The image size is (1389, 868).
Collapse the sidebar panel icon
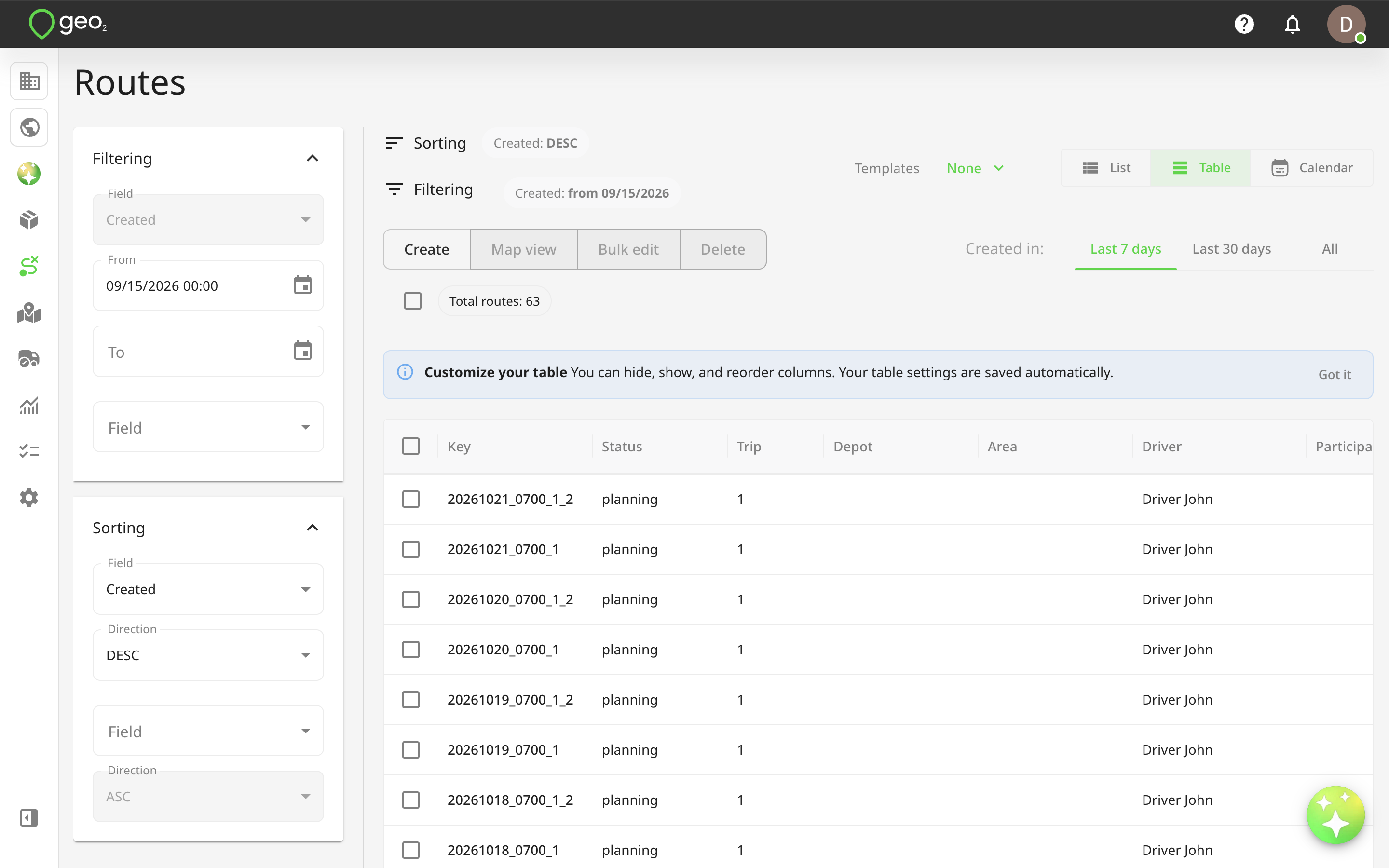29,817
